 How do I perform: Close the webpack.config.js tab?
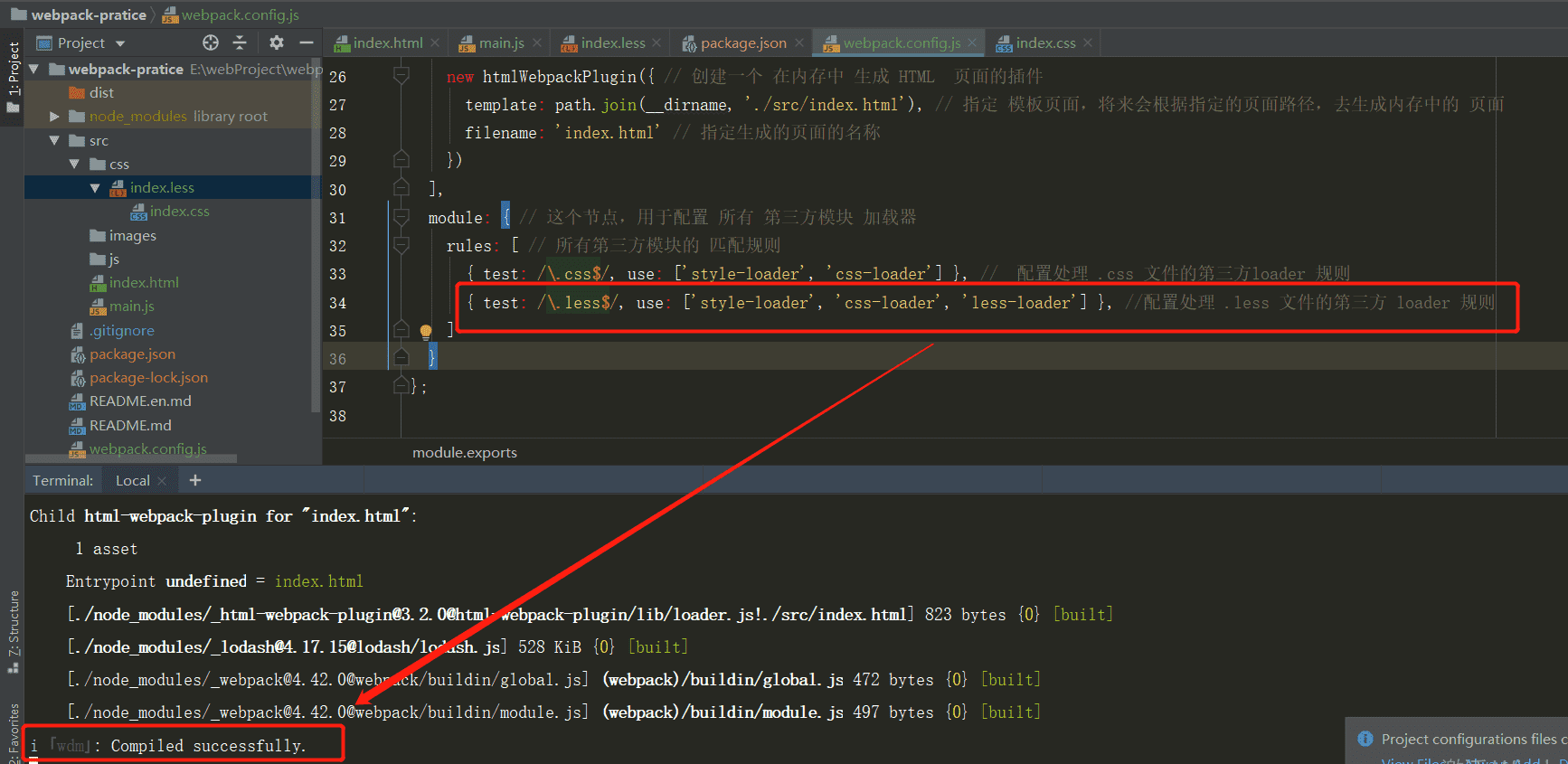point(972,42)
